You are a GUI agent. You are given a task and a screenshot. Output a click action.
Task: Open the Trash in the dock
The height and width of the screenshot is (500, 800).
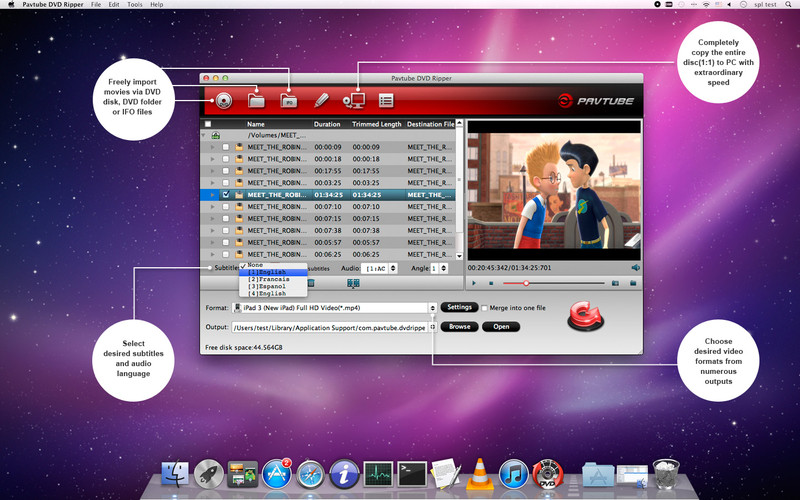tap(666, 474)
